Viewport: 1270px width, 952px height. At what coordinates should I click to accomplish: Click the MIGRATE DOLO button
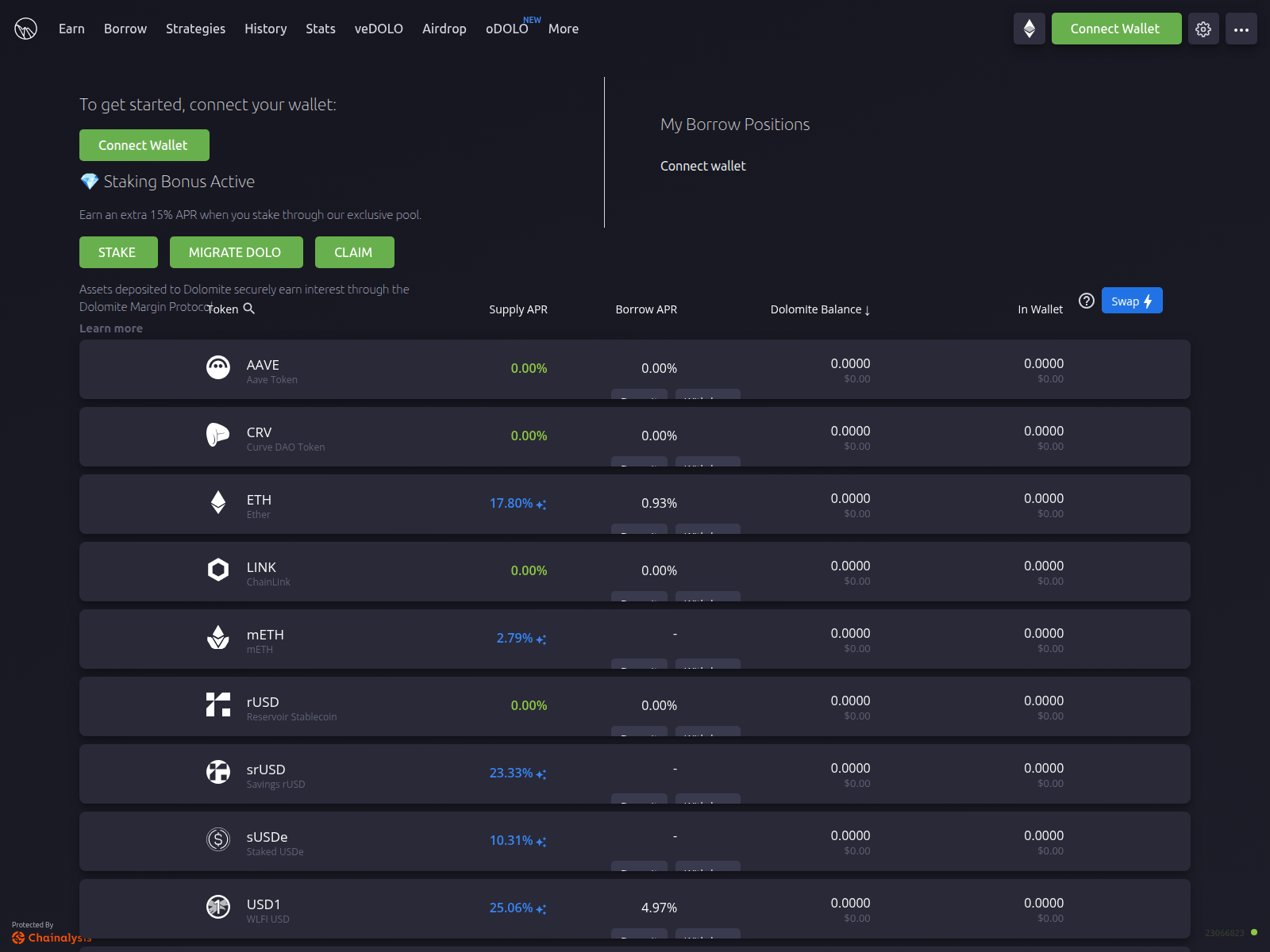click(x=237, y=252)
